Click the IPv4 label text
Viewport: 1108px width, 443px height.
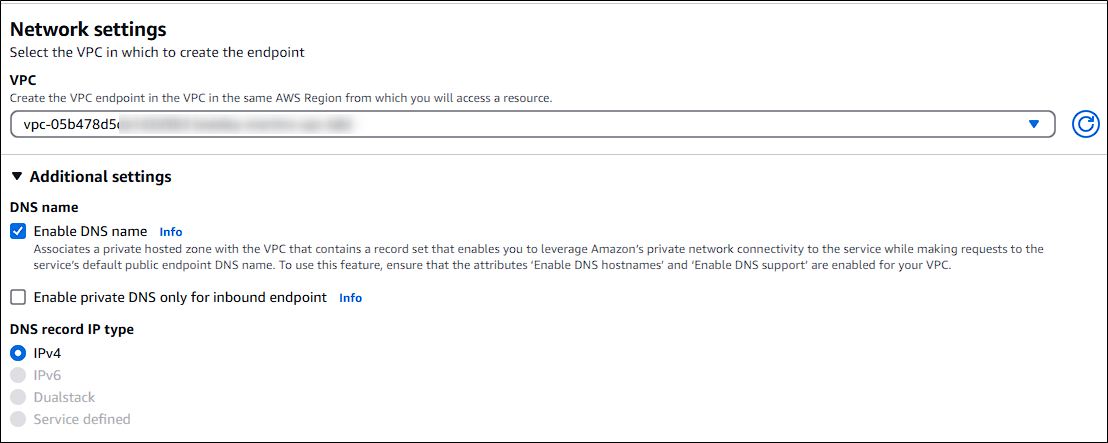pos(47,353)
